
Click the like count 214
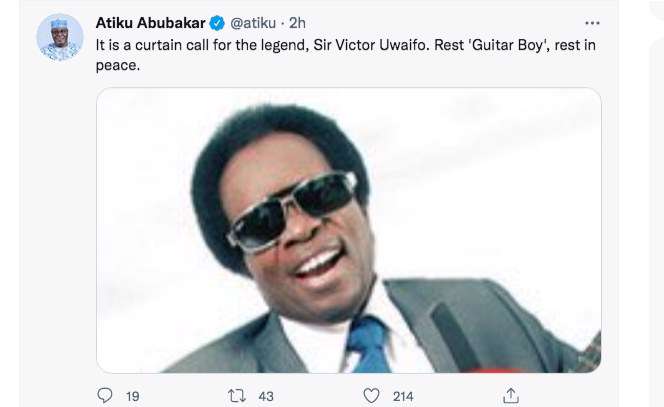[x=403, y=396]
